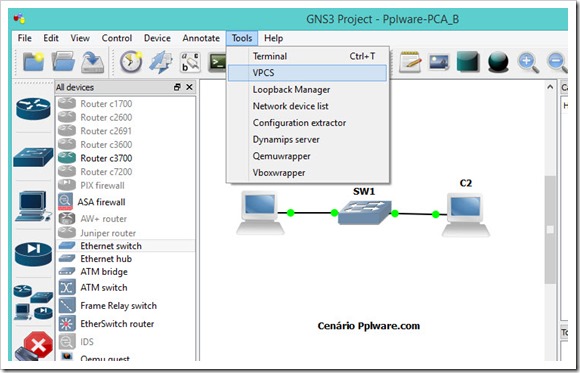This screenshot has height=373, width=580.
Task: Open Loopback Manager from Tools menu
Action: pyautogui.click(x=308, y=90)
